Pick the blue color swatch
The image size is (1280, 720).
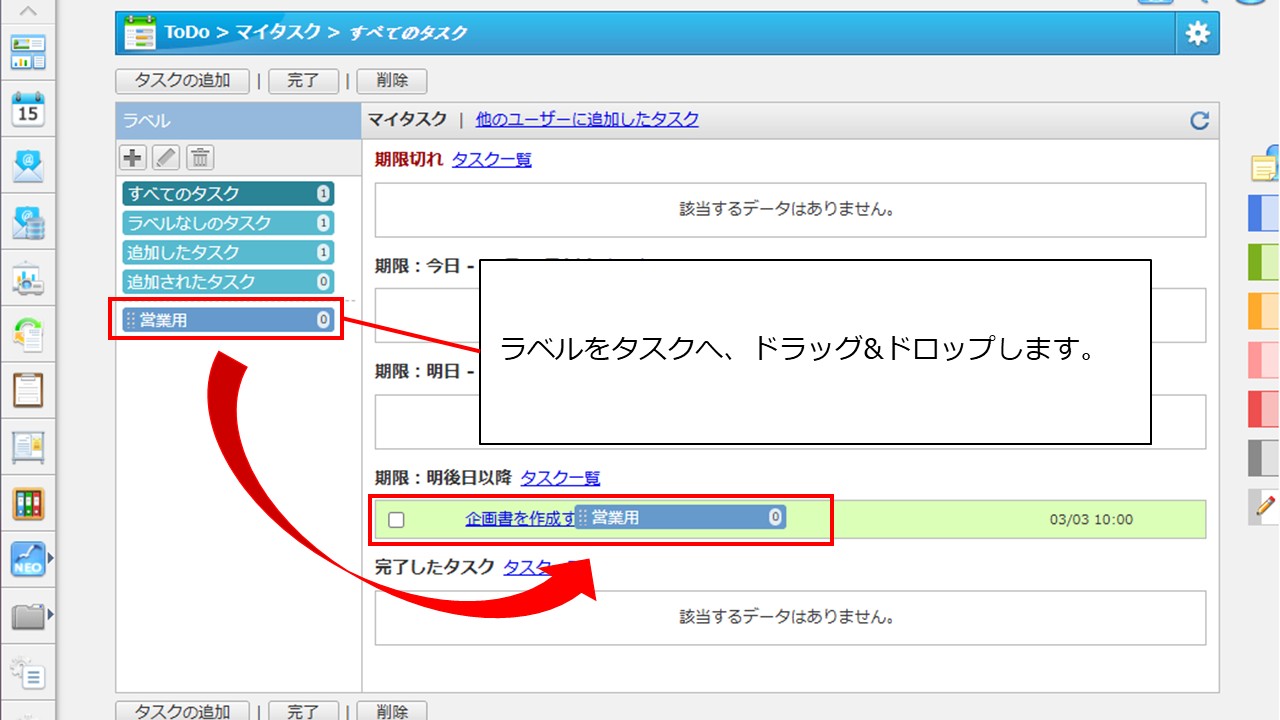pyautogui.click(x=1265, y=213)
